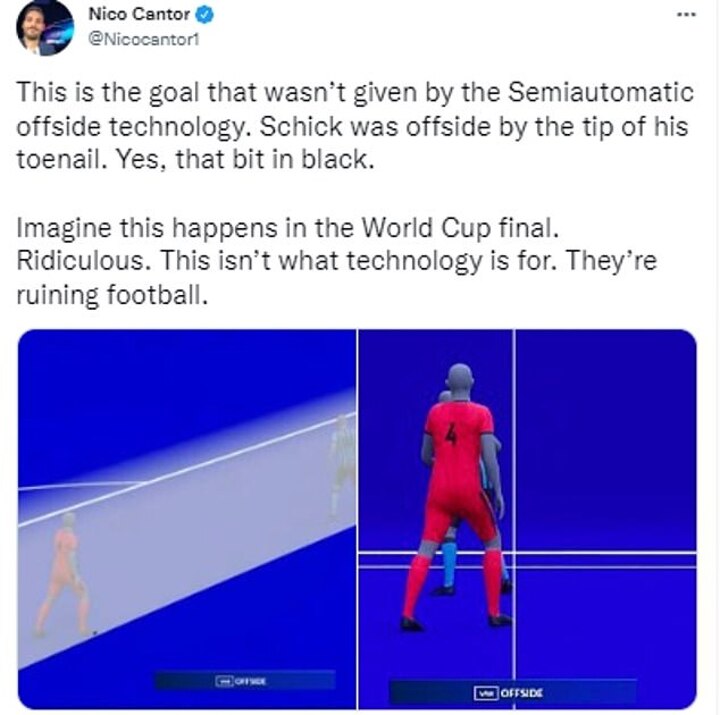Click the number 4 on red jersey

point(452,434)
